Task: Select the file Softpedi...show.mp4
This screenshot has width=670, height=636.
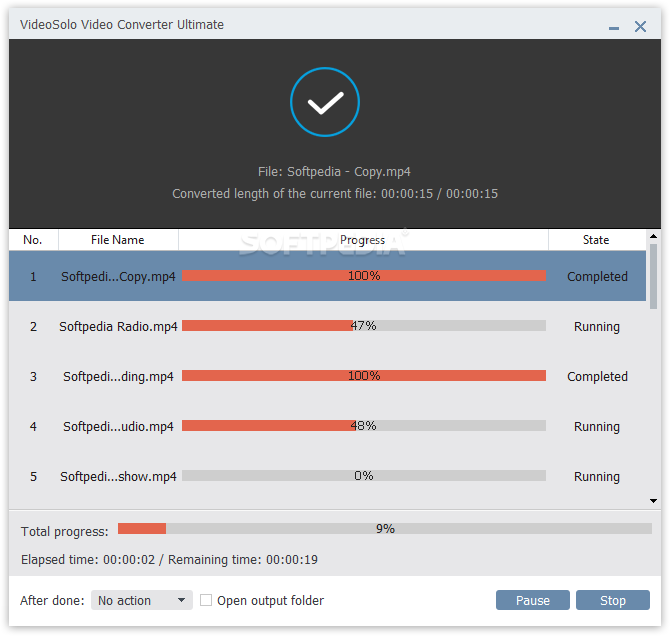Action: click(x=118, y=477)
